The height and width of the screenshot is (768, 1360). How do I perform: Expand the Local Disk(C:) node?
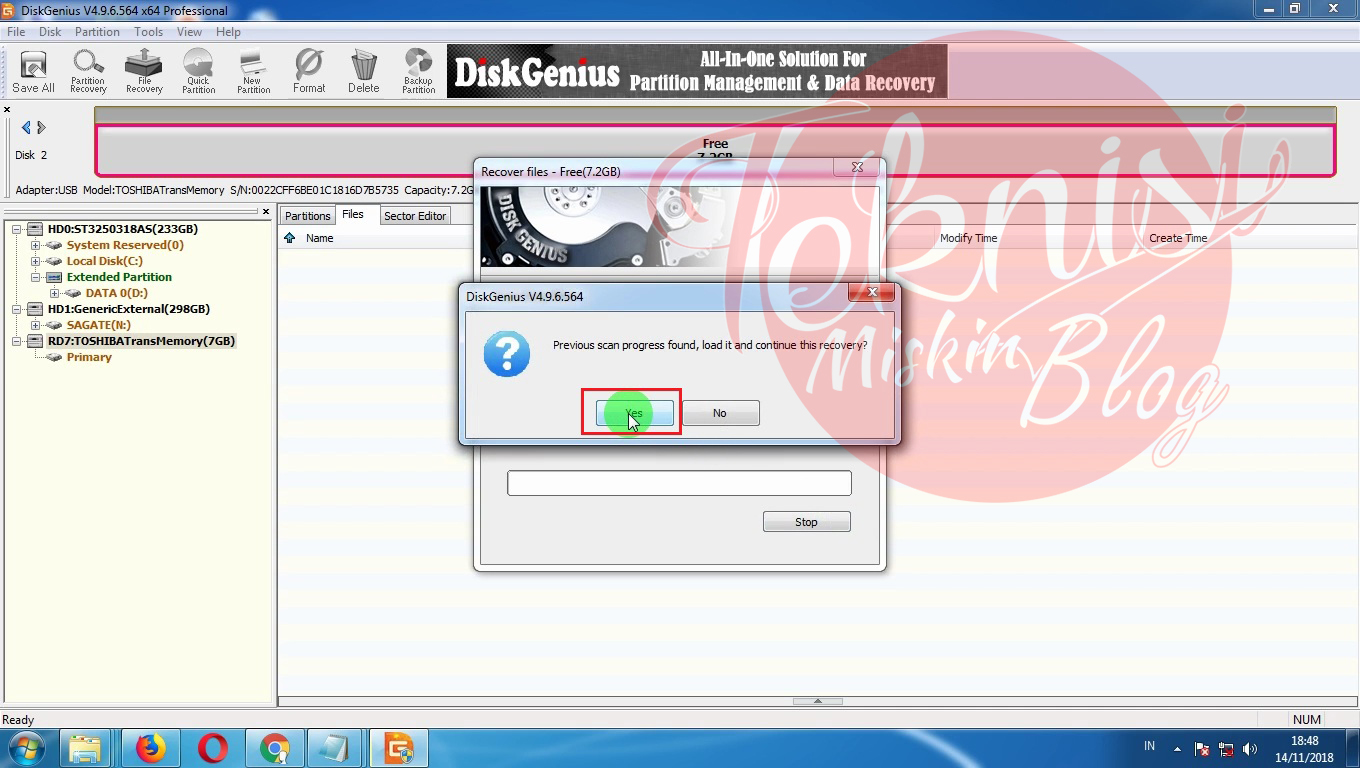[35, 261]
